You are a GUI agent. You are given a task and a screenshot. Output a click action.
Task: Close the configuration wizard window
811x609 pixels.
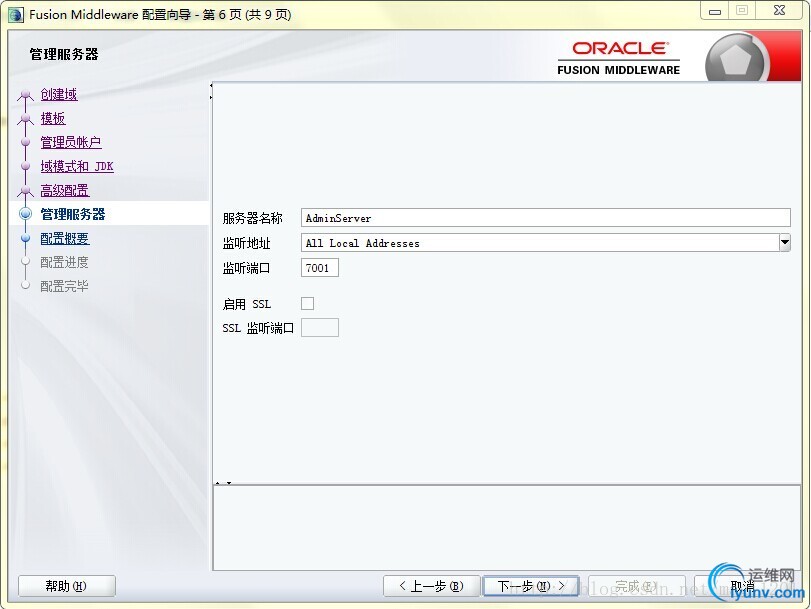pos(779,10)
